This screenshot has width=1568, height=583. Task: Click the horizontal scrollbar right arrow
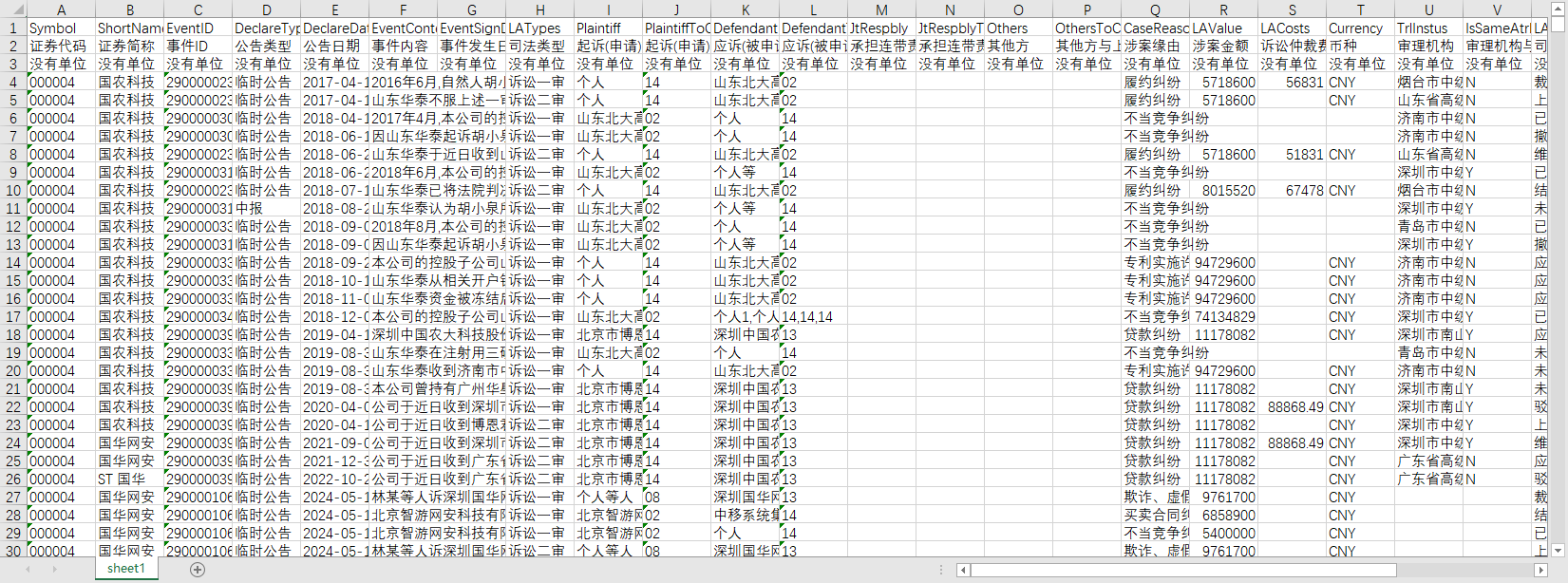(1540, 570)
